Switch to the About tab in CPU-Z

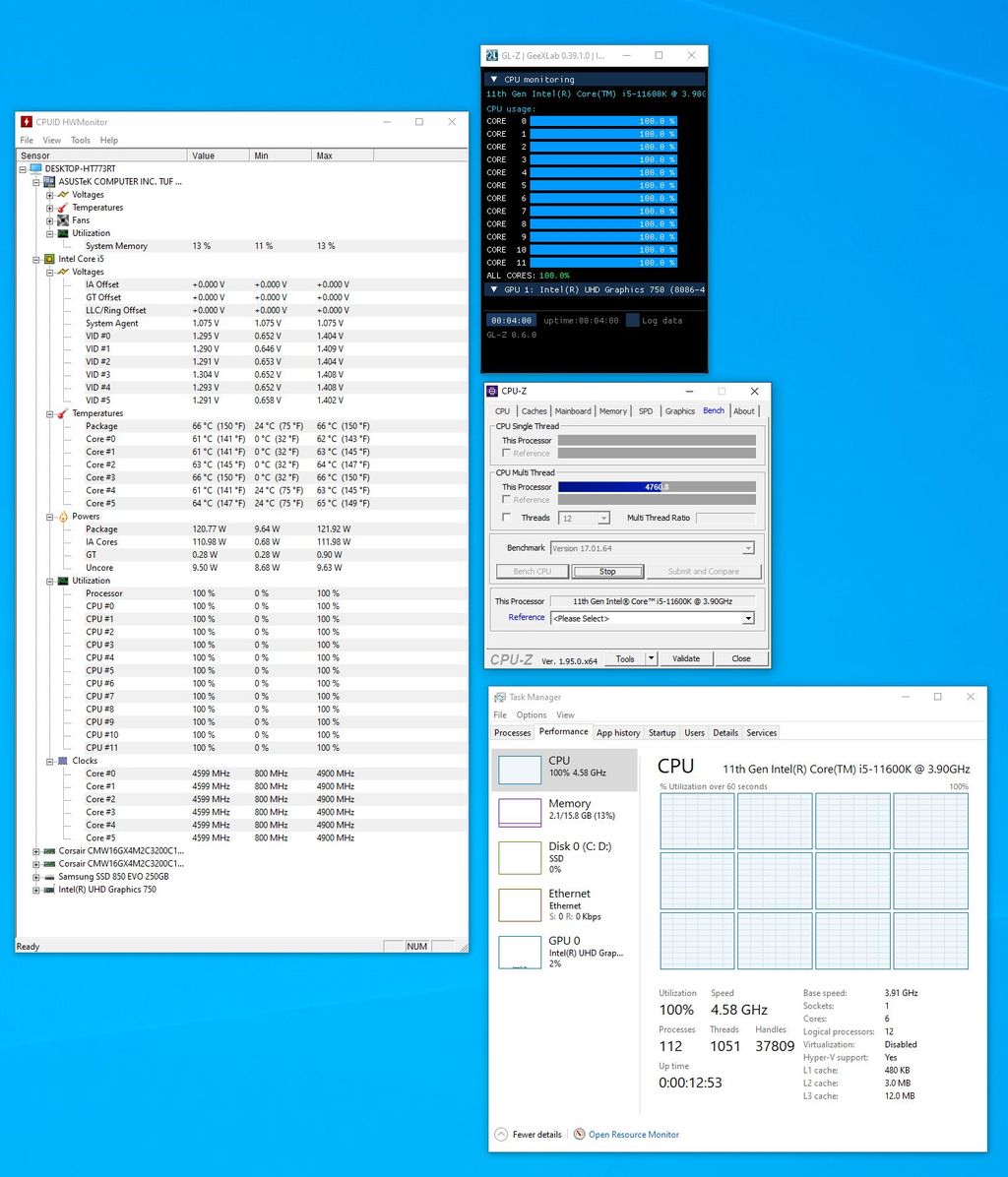click(744, 411)
